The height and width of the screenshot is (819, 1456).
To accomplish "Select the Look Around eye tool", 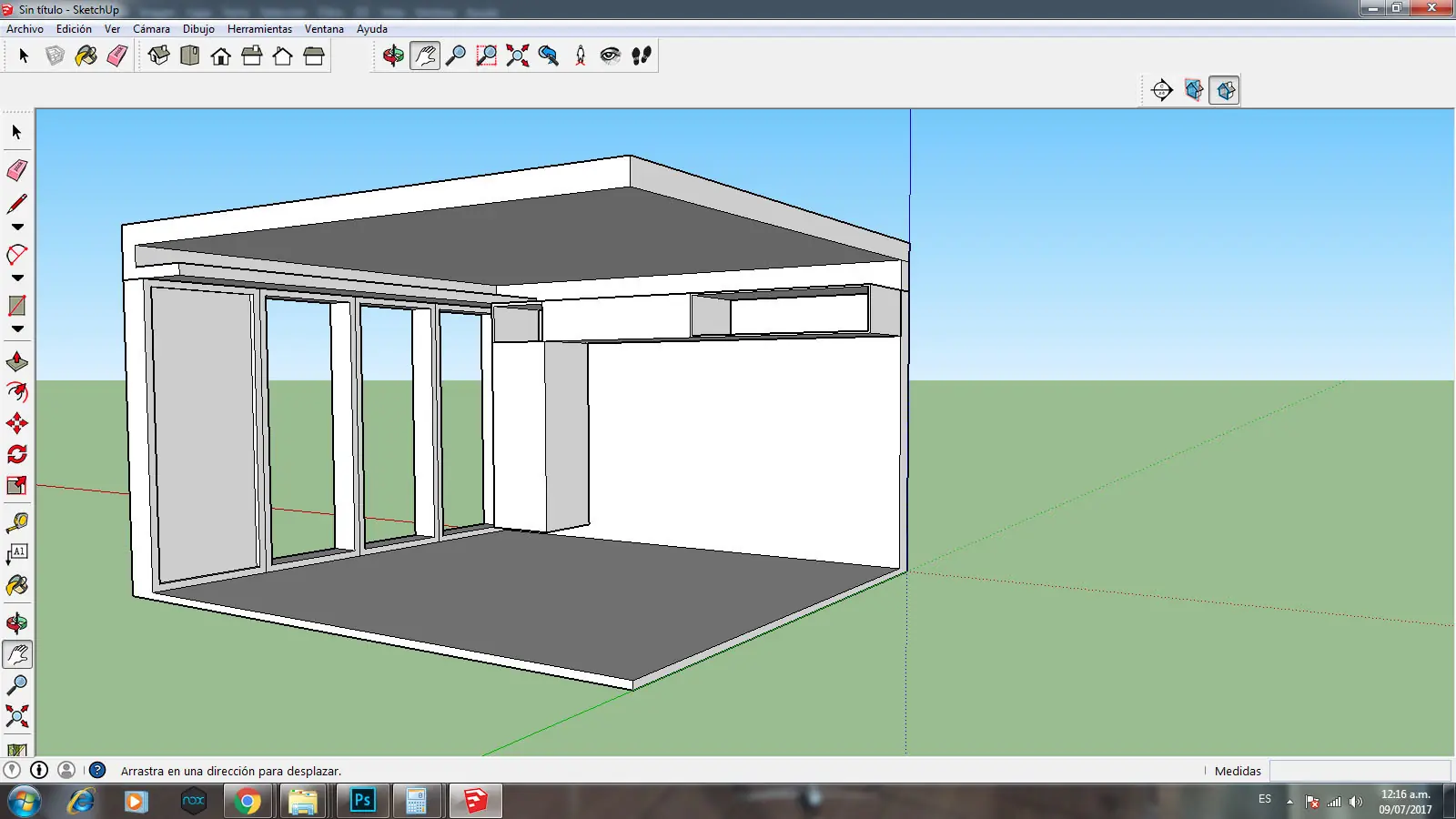I will click(609, 56).
